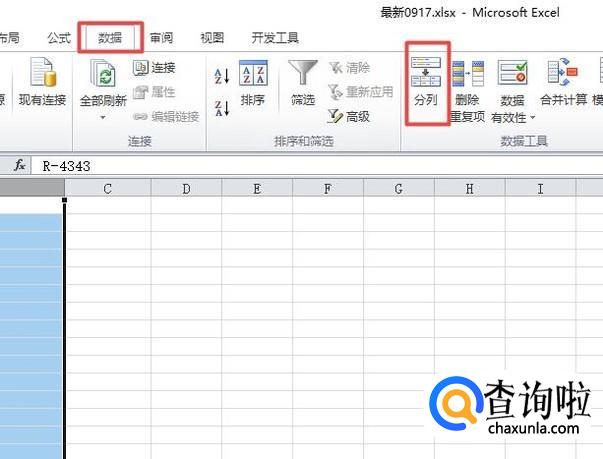Image resolution: width=603 pixels, height=459 pixels.
Task: Open the 视图 tab
Action: [212, 38]
